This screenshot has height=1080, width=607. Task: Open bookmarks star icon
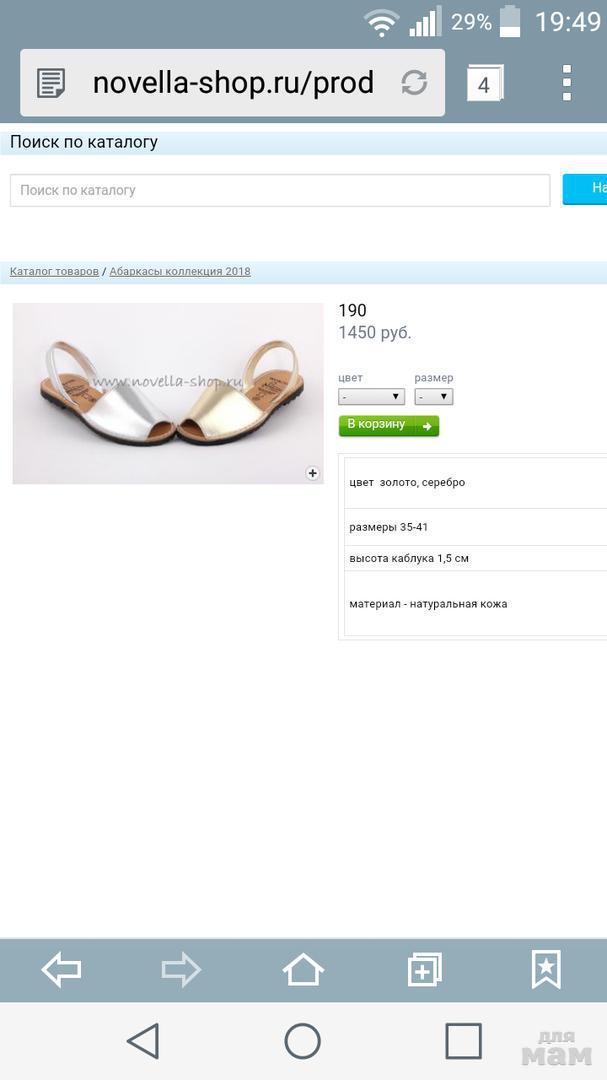click(546, 969)
